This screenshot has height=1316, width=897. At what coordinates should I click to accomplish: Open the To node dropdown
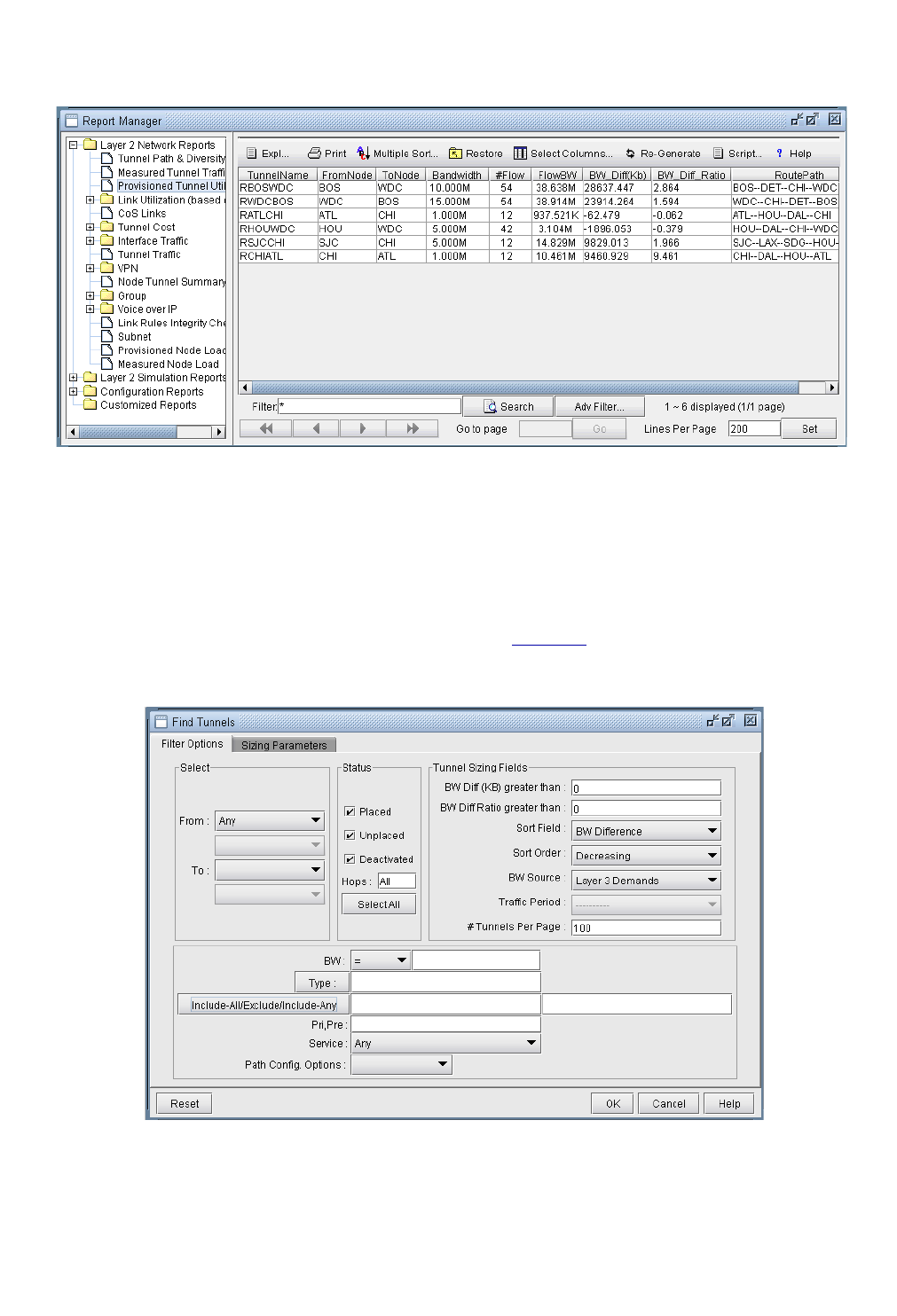click(270, 871)
